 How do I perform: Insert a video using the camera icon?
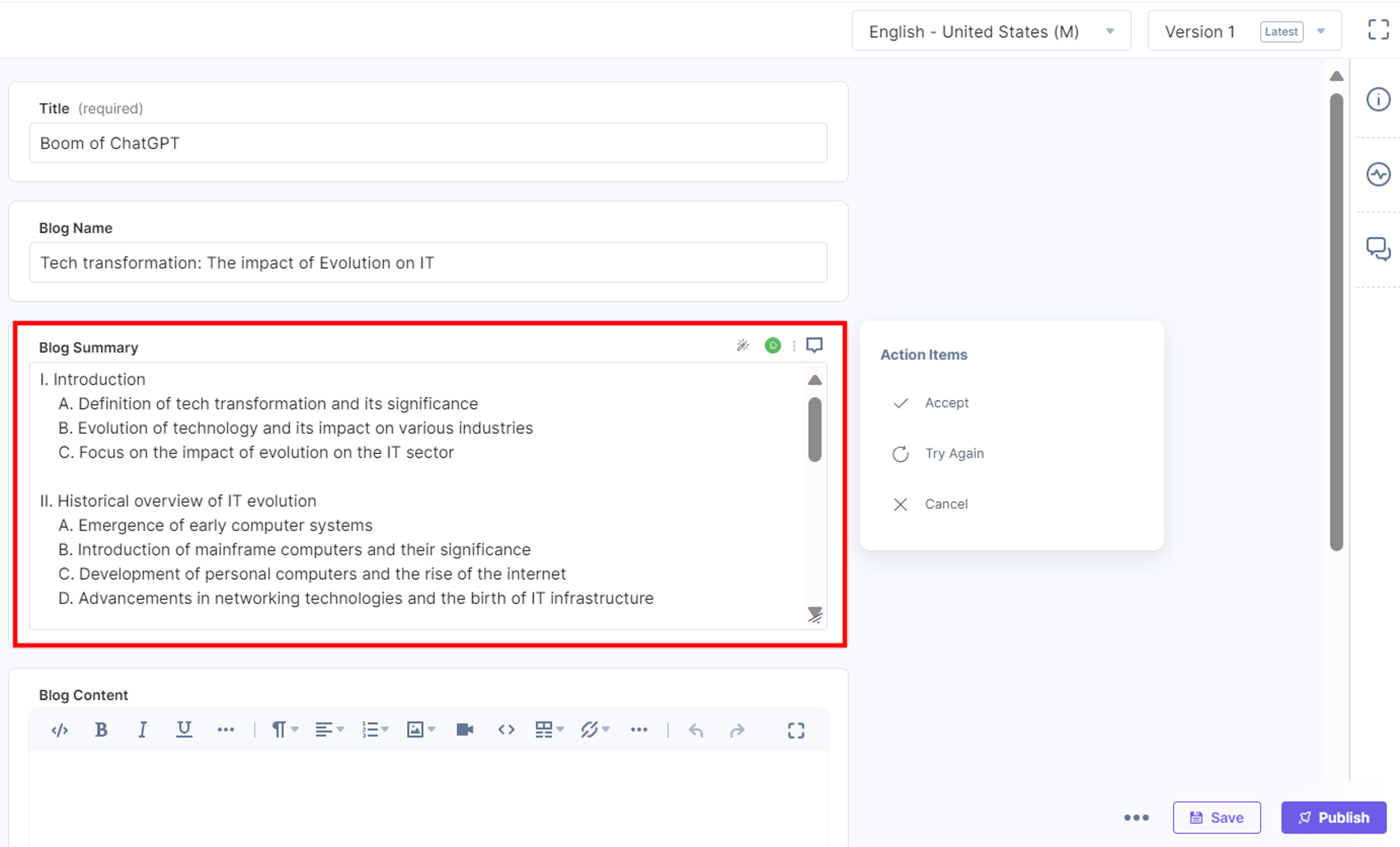465,730
